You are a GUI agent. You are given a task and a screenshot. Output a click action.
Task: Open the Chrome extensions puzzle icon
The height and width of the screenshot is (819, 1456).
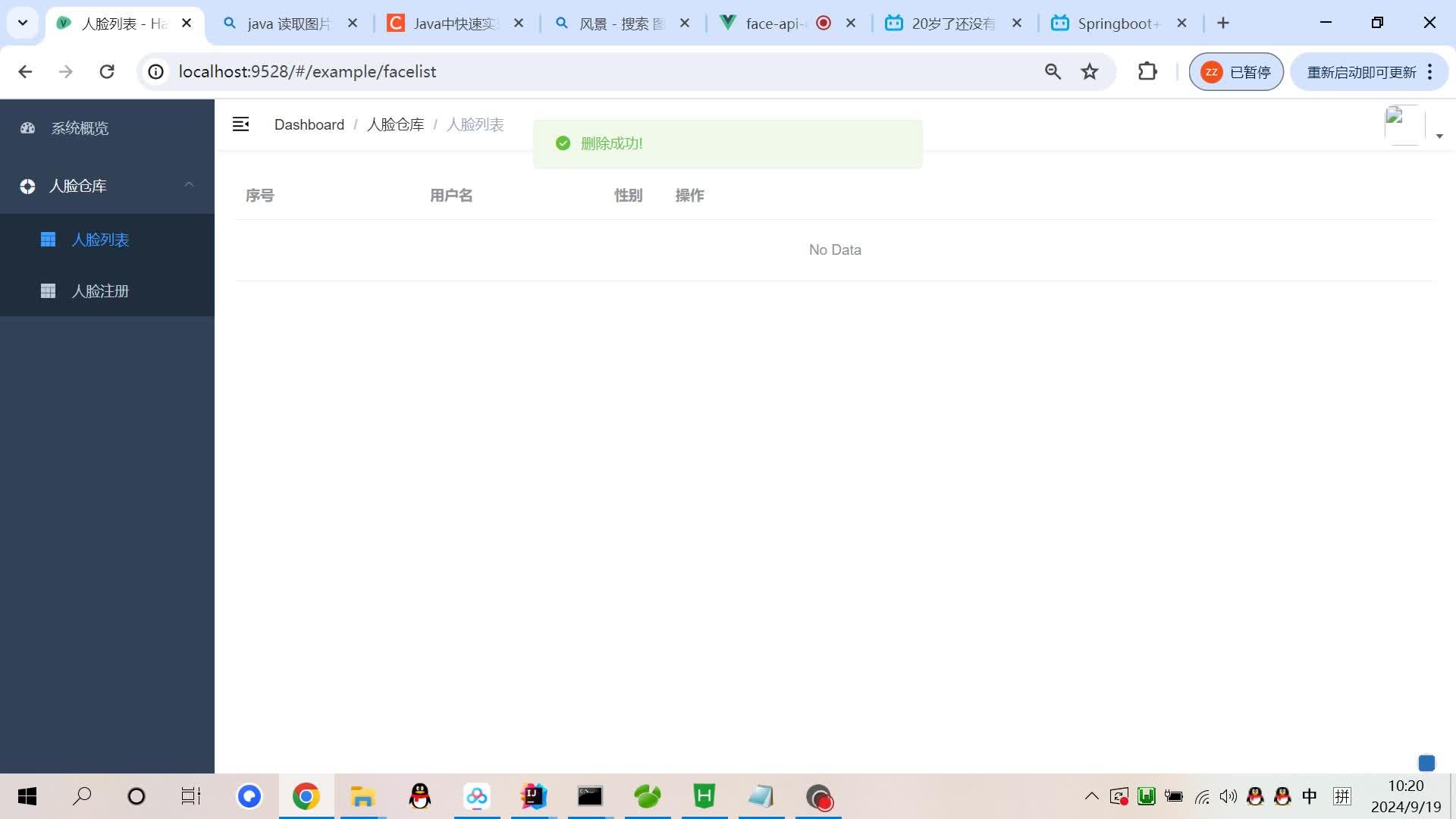click(x=1147, y=71)
